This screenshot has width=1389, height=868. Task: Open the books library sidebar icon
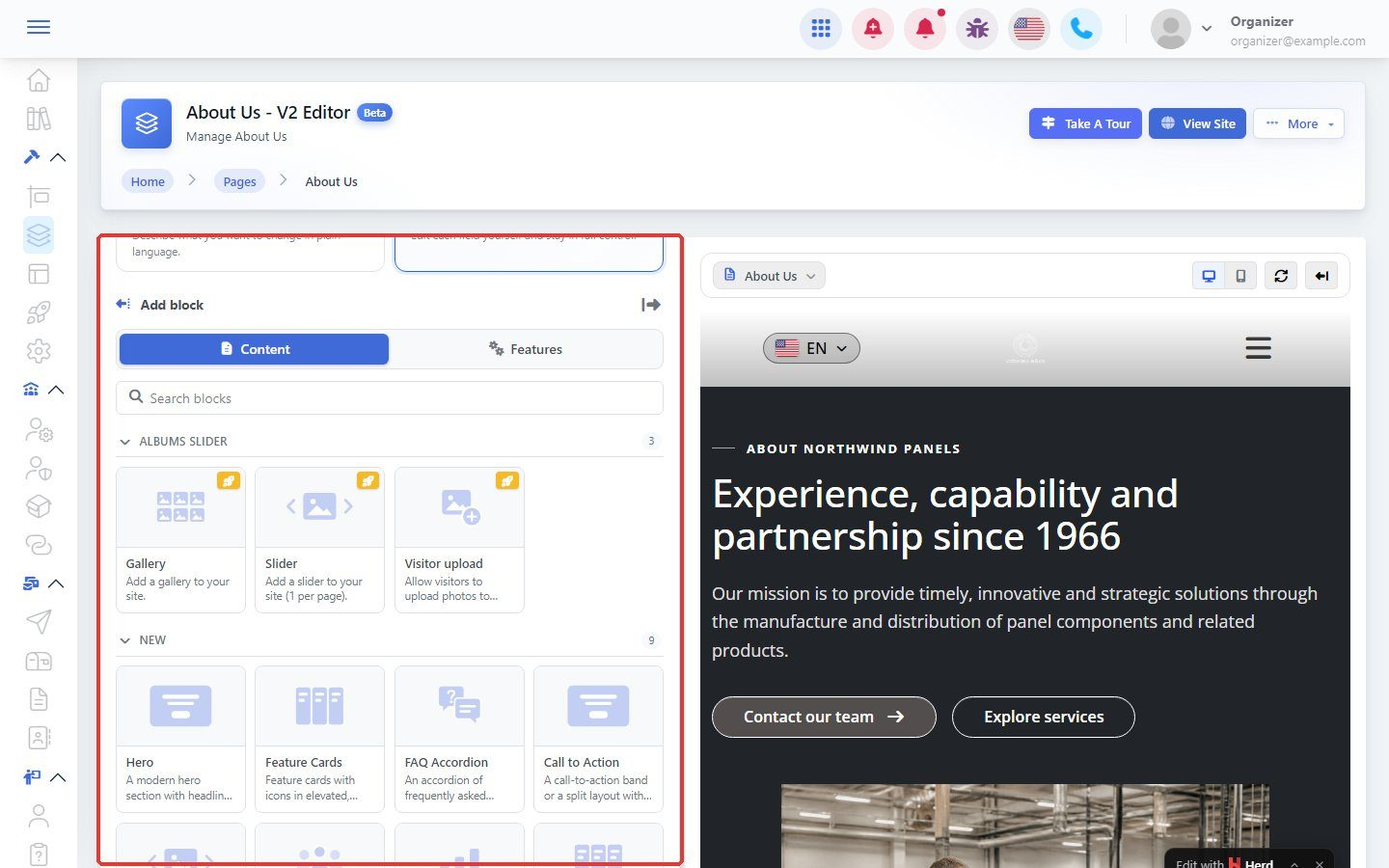[x=39, y=119]
